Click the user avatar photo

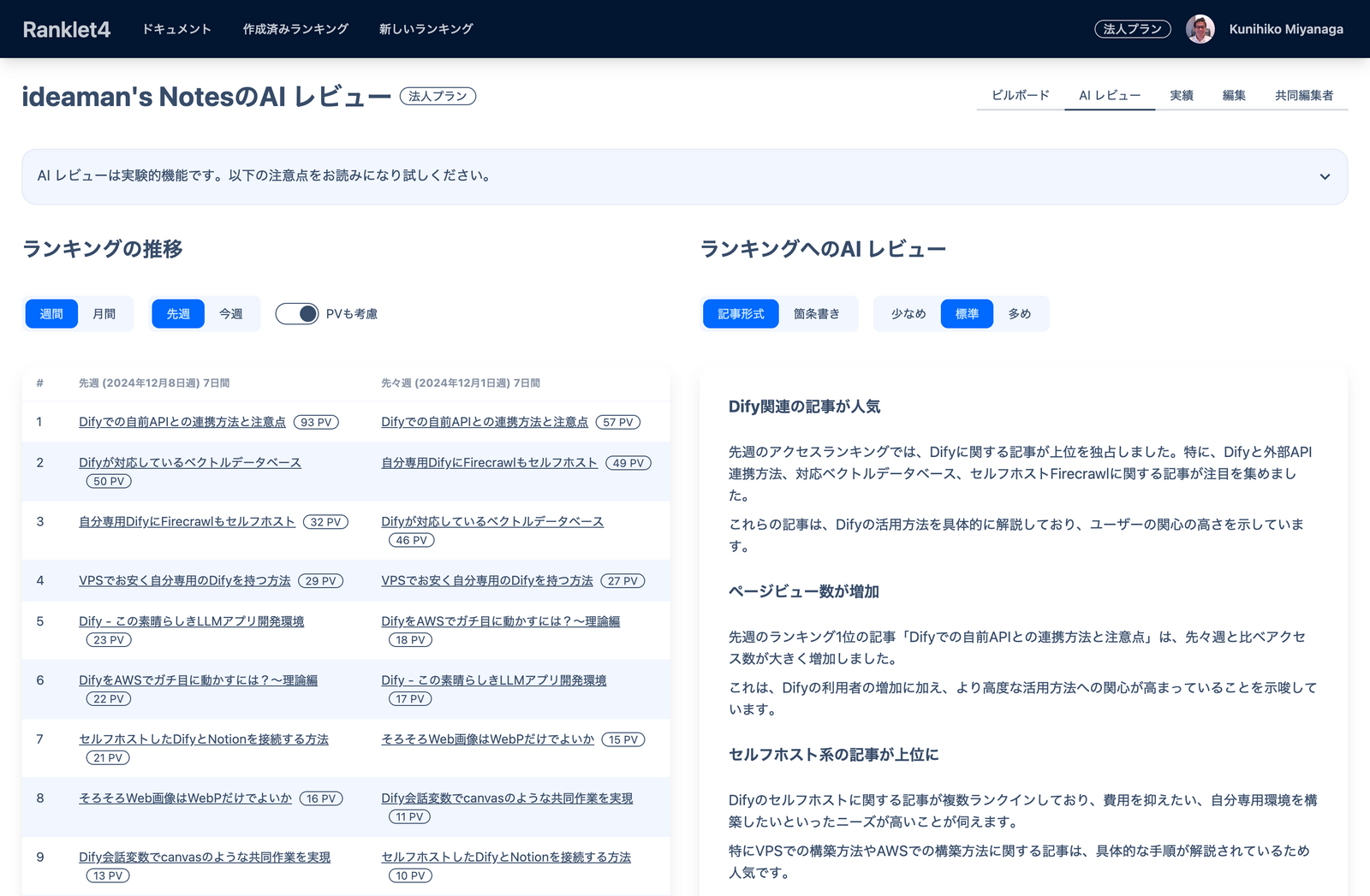coord(1200,29)
